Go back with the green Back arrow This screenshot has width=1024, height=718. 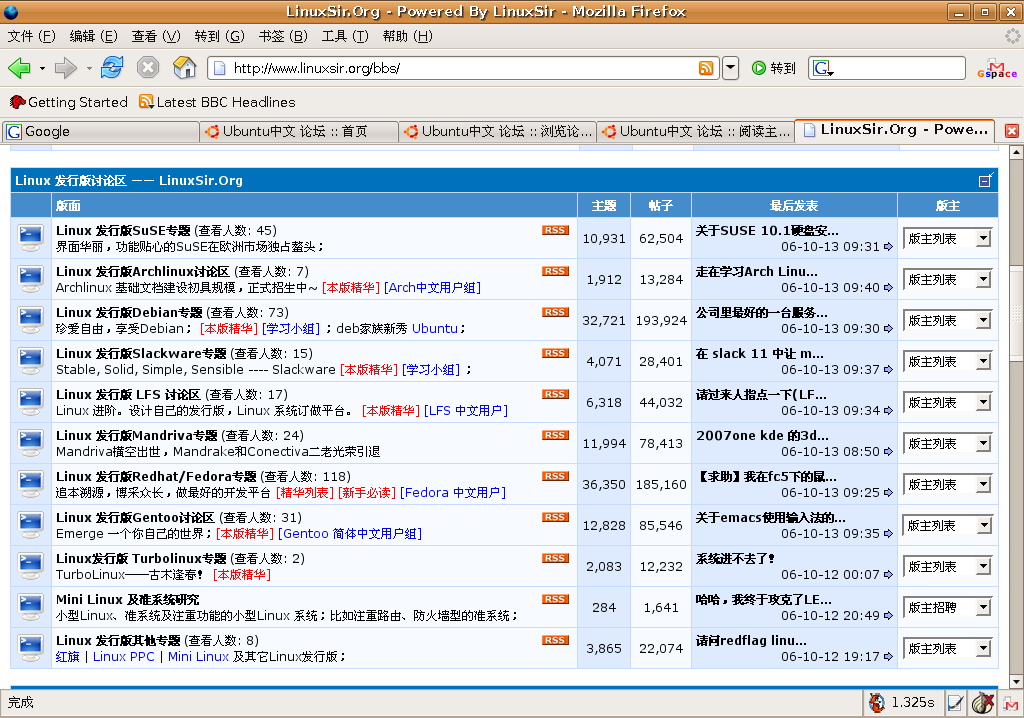pyautogui.click(x=20, y=67)
